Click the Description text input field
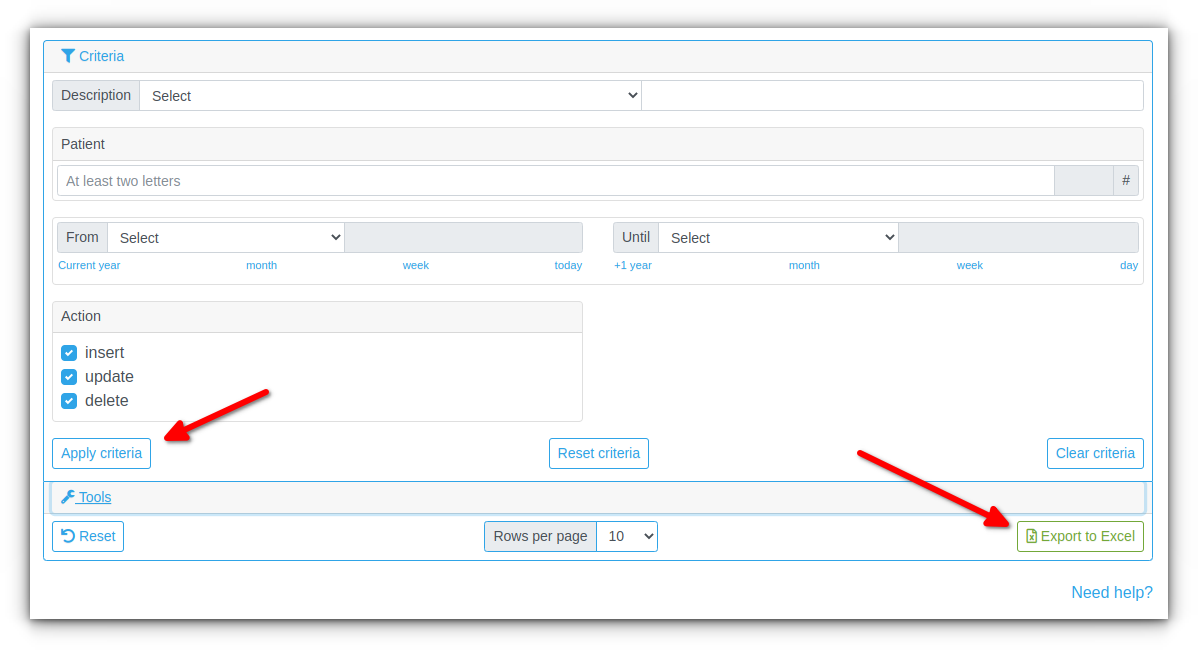The image size is (1198, 651). pyautogui.click(x=892, y=96)
